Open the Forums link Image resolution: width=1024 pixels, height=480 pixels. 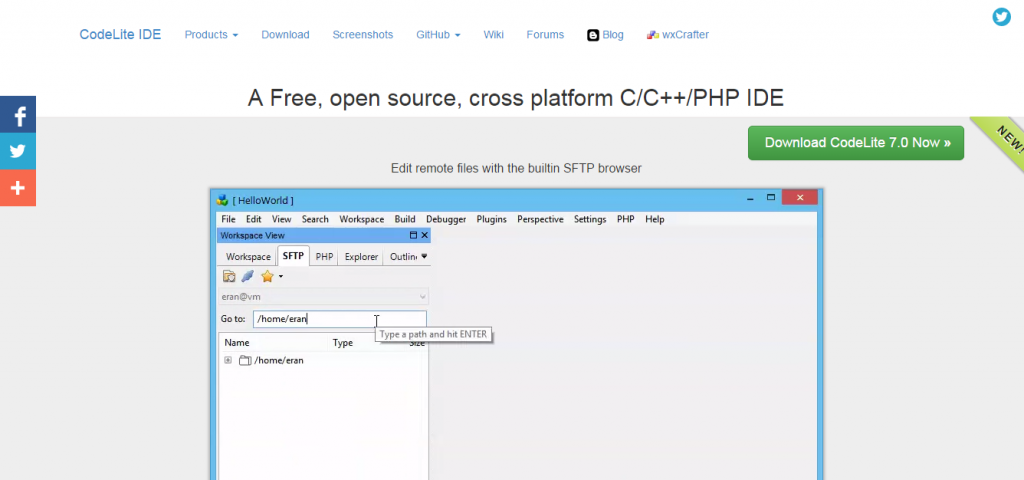[x=545, y=35]
